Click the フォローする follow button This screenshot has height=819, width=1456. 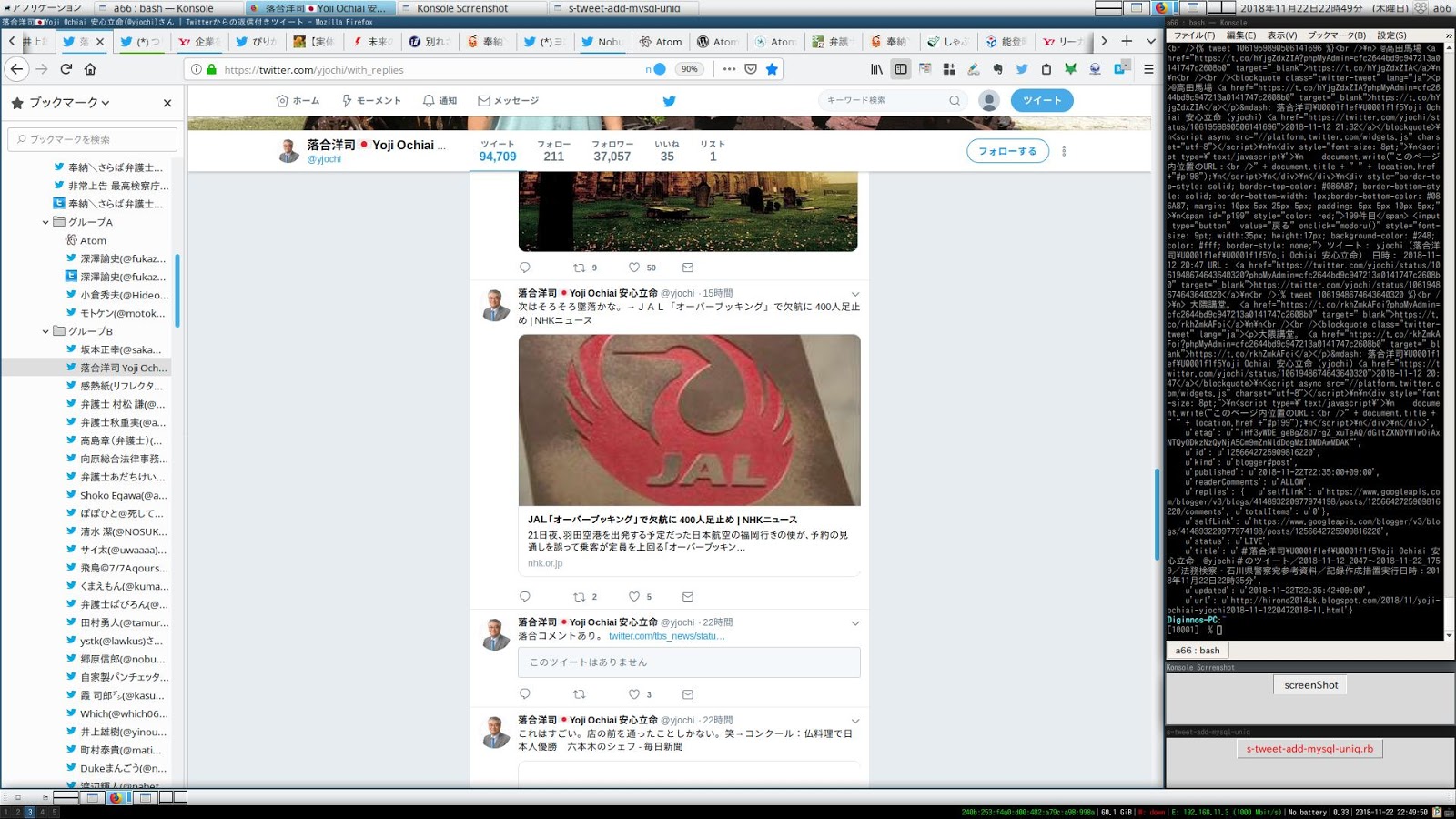(1007, 151)
